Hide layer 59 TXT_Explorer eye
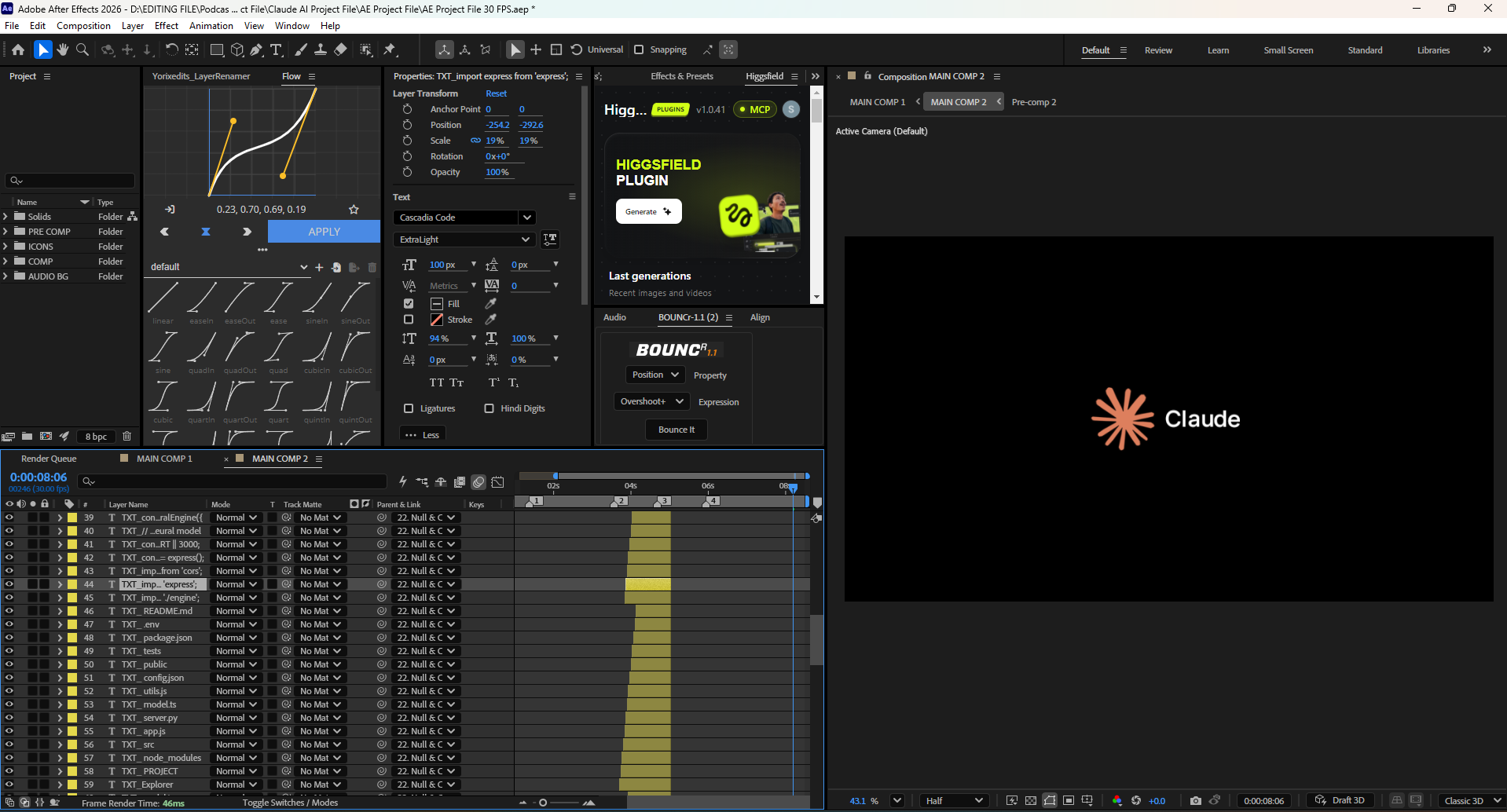This screenshot has width=1507, height=812. 9,785
